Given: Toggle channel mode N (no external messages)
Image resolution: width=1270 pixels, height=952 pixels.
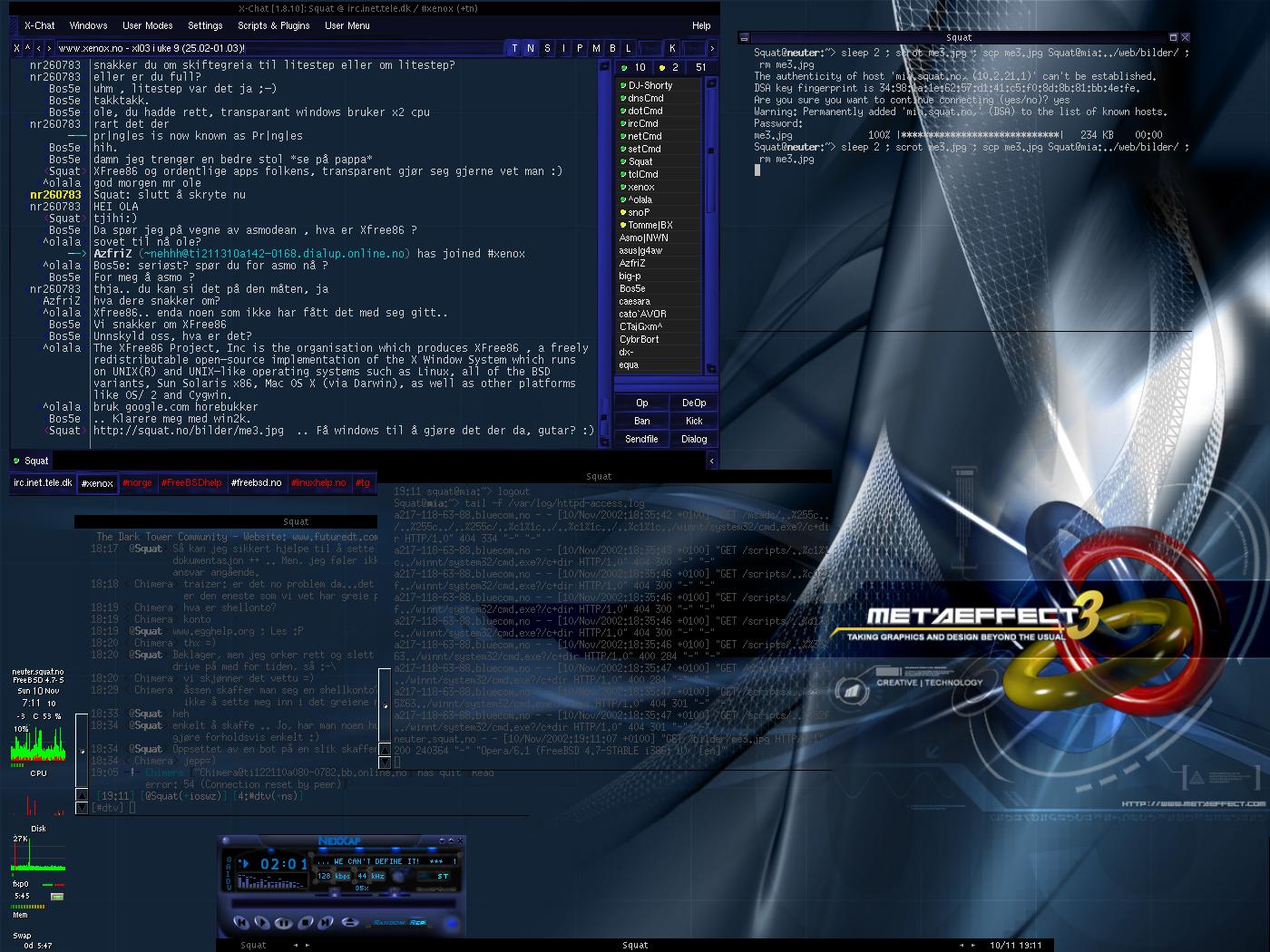Looking at the screenshot, I should (531, 48).
